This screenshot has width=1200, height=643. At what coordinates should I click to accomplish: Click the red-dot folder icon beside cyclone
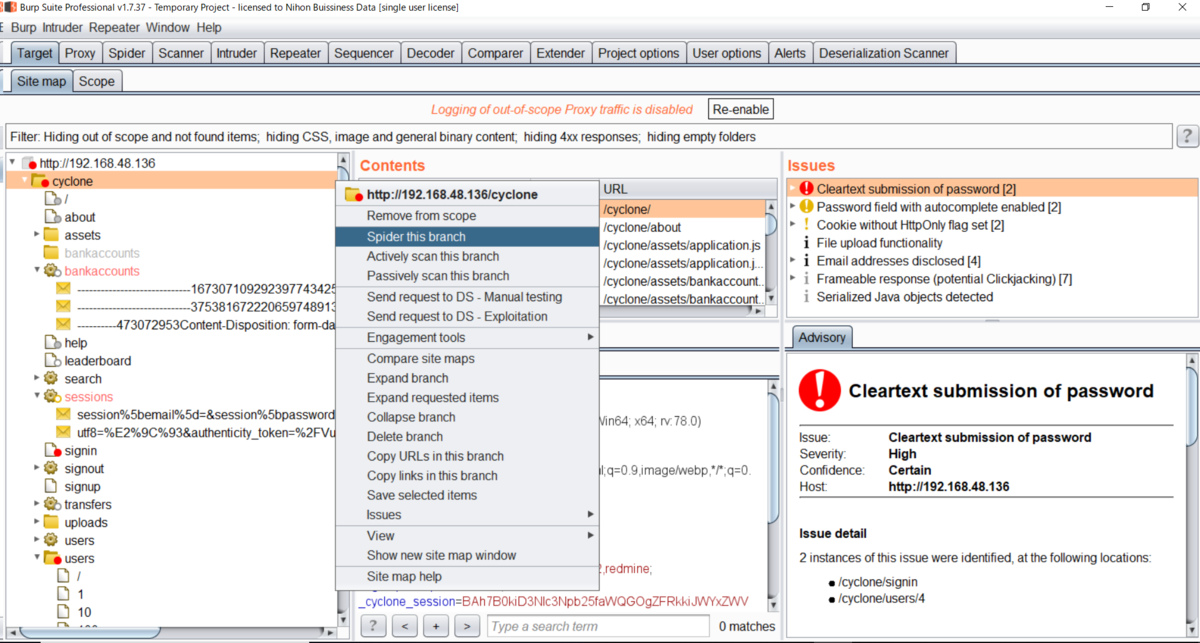click(40, 181)
